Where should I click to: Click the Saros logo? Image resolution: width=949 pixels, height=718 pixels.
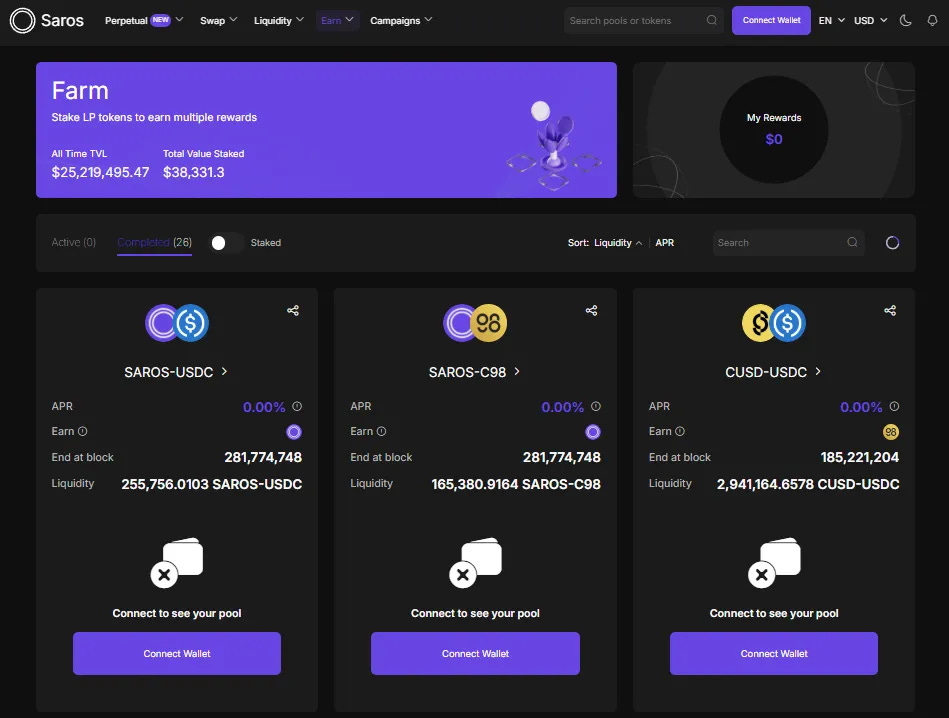[x=47, y=21]
